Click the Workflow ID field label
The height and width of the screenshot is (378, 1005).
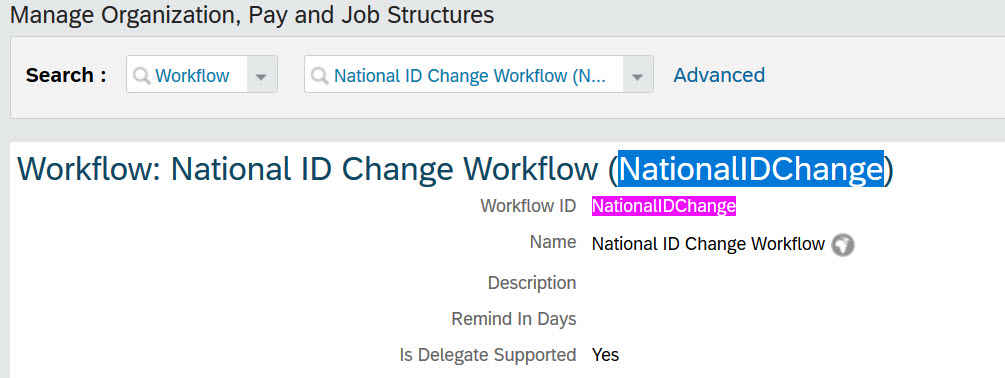click(528, 206)
